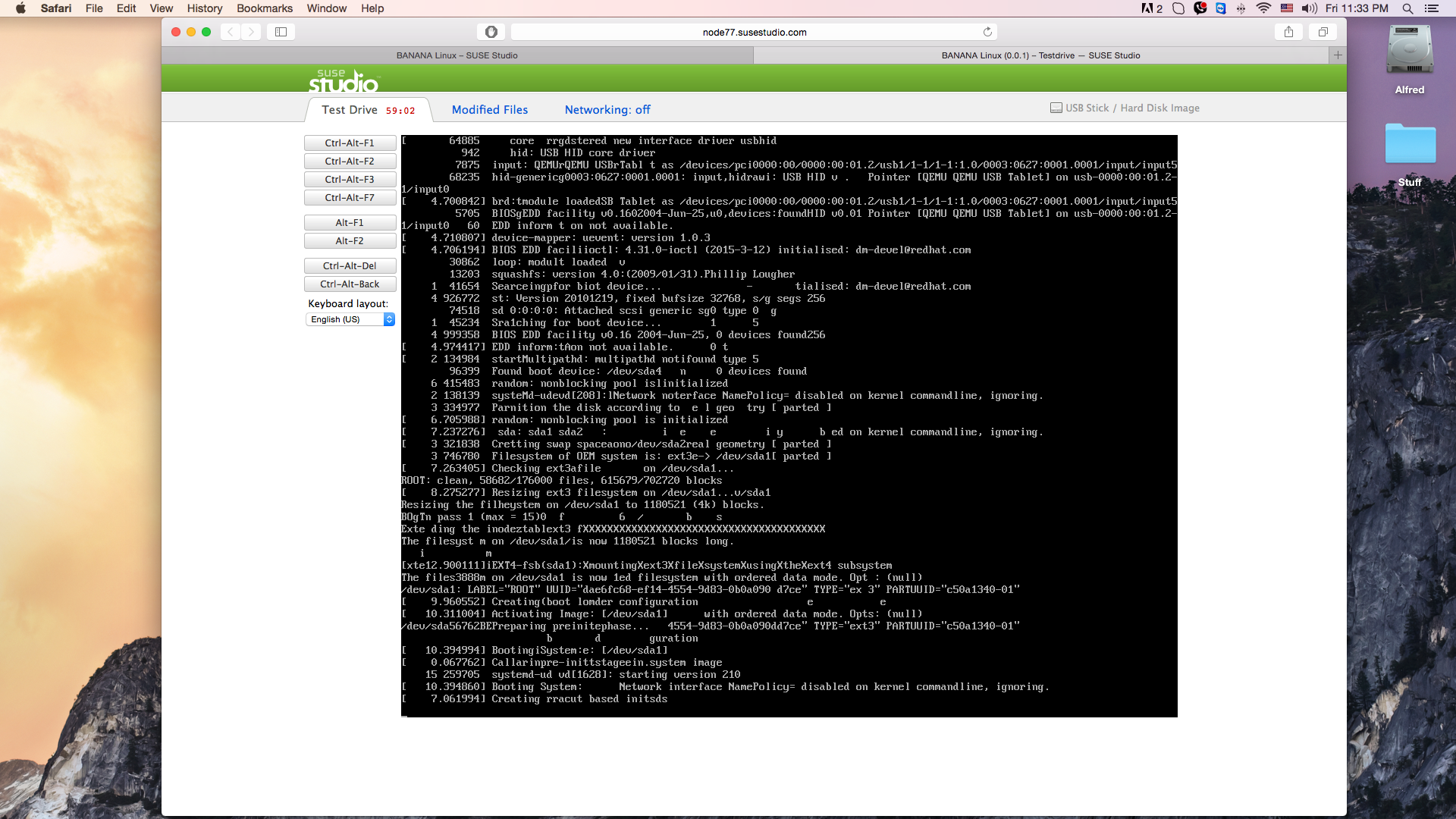Open Spotlight search from the menu bar

click(1407, 8)
